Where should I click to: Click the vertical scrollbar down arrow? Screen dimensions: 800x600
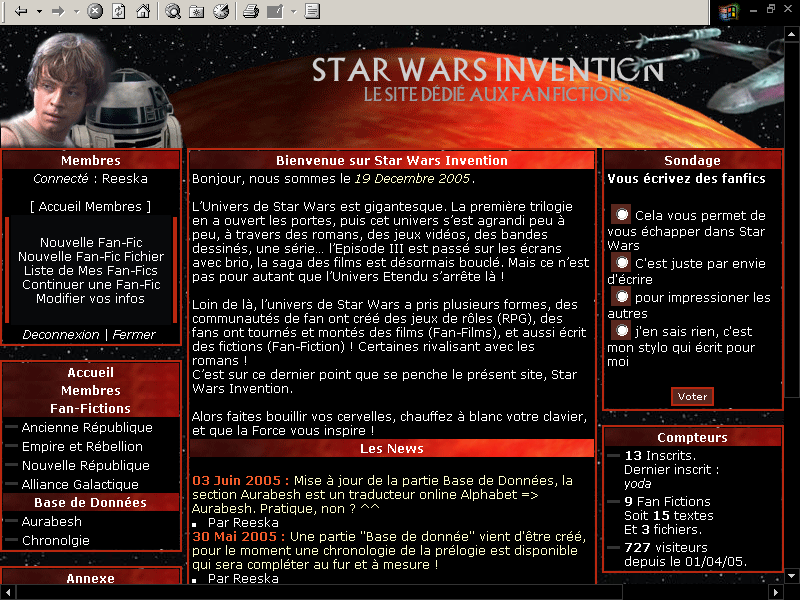click(x=791, y=576)
